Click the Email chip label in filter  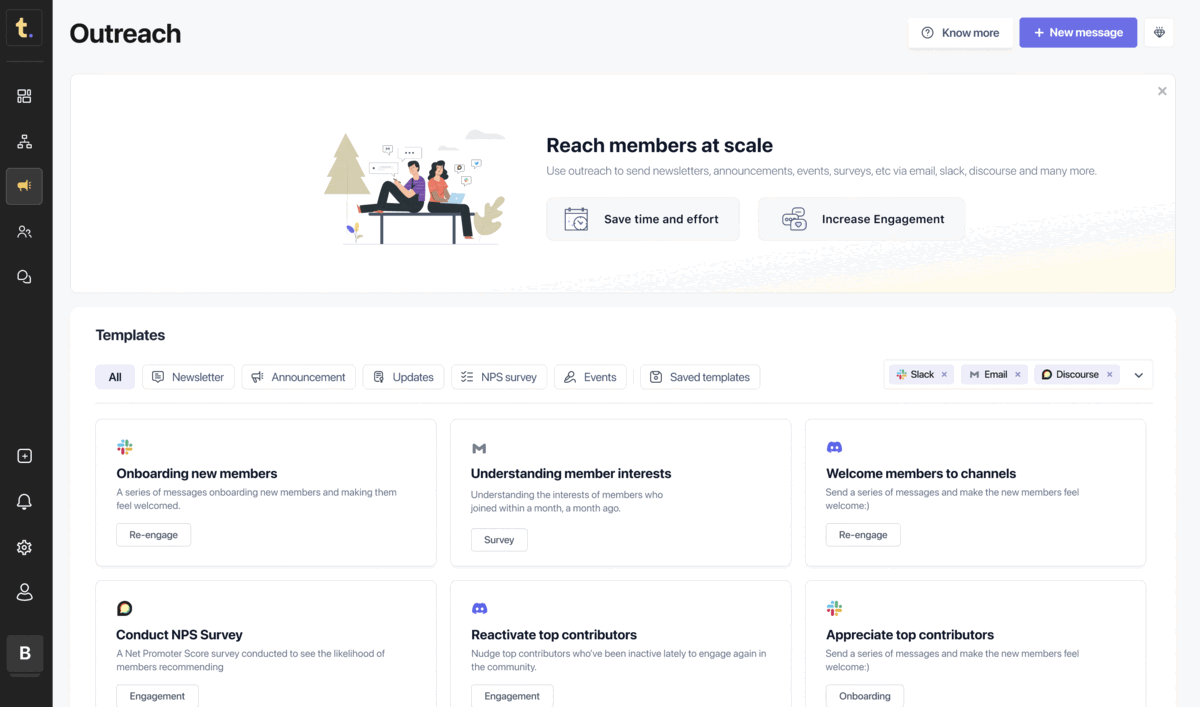coord(995,375)
